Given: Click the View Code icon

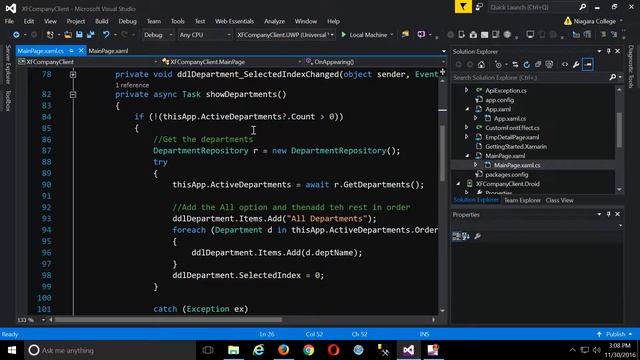Looking at the screenshot, I should (565, 64).
